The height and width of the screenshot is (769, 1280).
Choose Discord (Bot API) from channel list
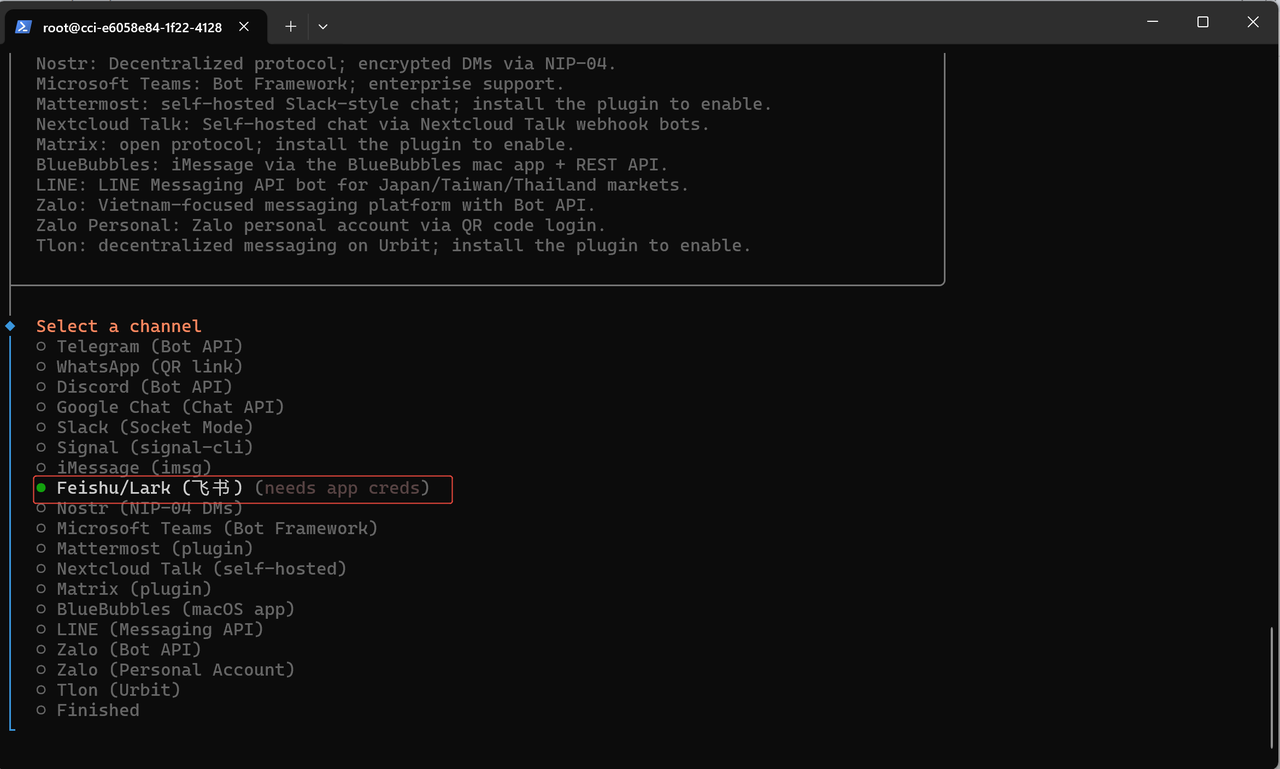click(144, 387)
